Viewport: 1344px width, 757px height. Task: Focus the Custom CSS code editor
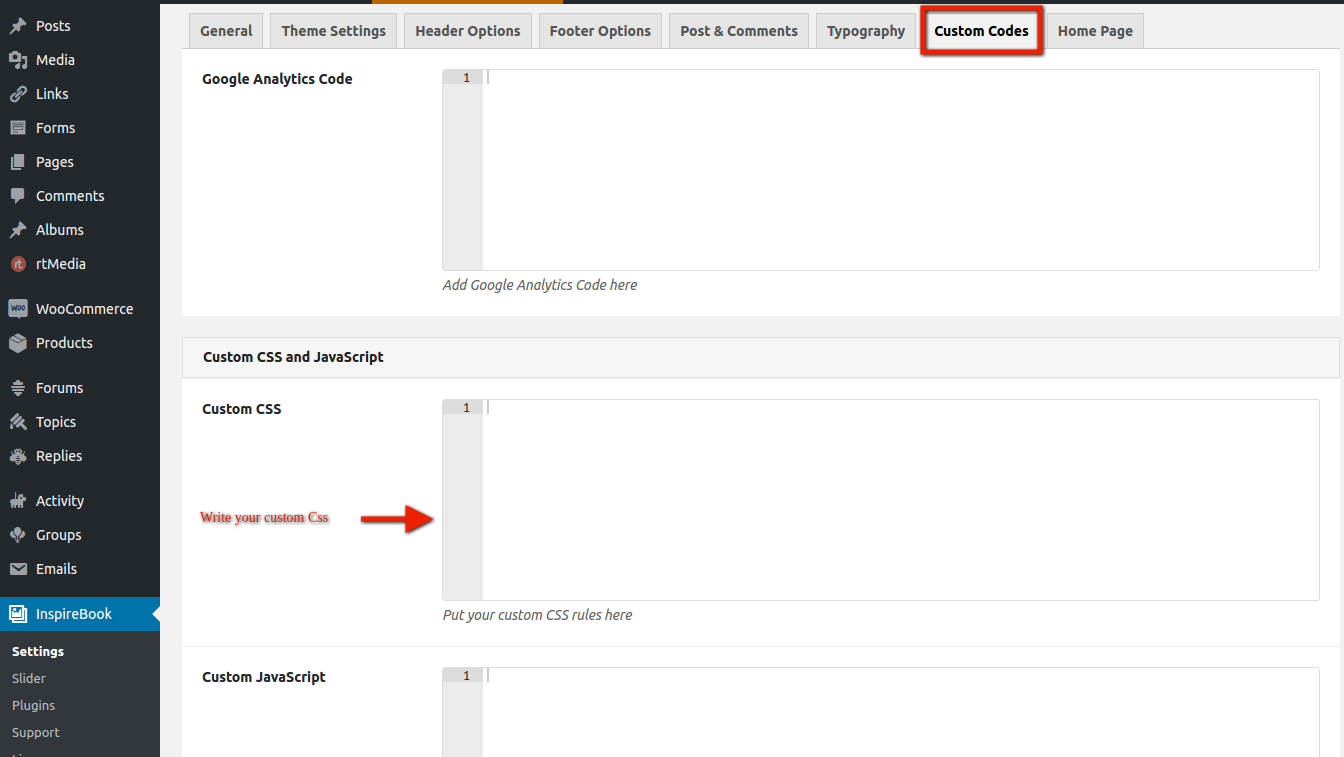tap(900, 500)
